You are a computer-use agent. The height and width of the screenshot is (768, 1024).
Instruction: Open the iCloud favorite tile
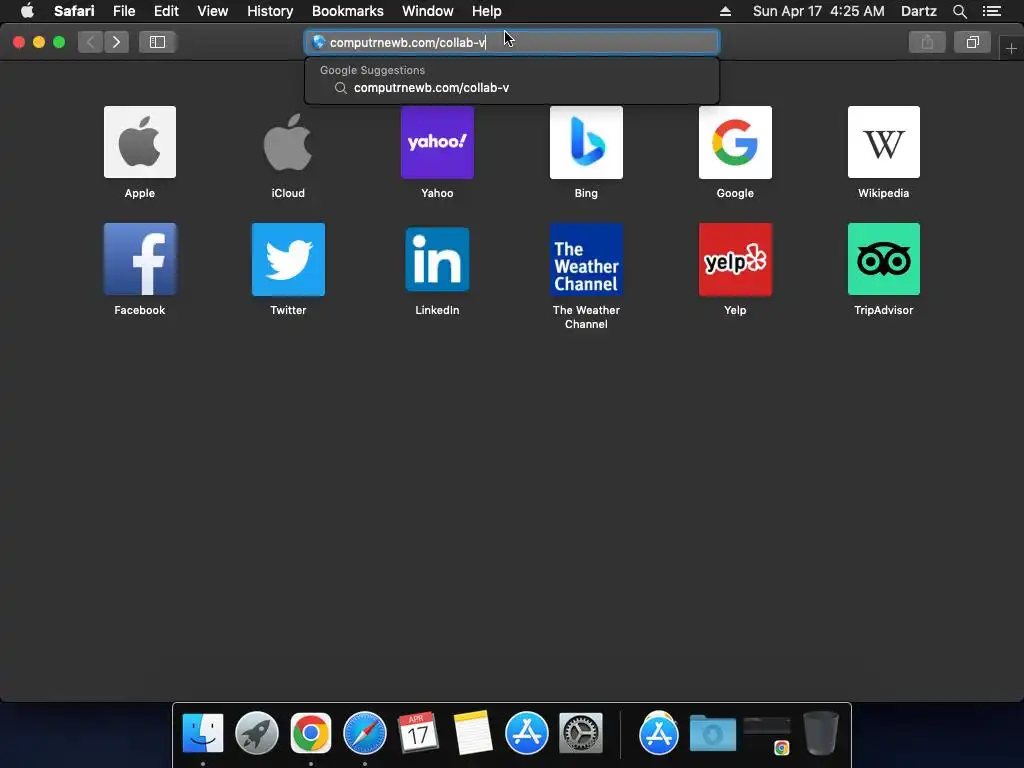click(288, 142)
